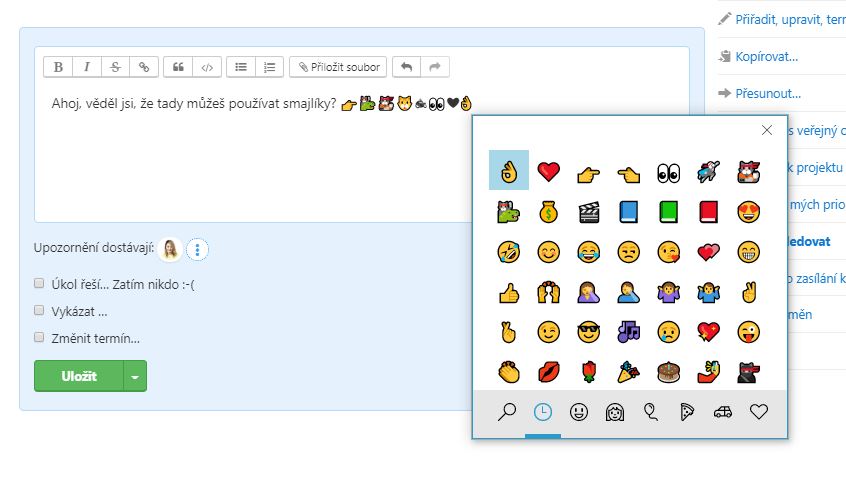Pick the clapper board emoji
Screen dimensions: 846x482
coord(589,213)
